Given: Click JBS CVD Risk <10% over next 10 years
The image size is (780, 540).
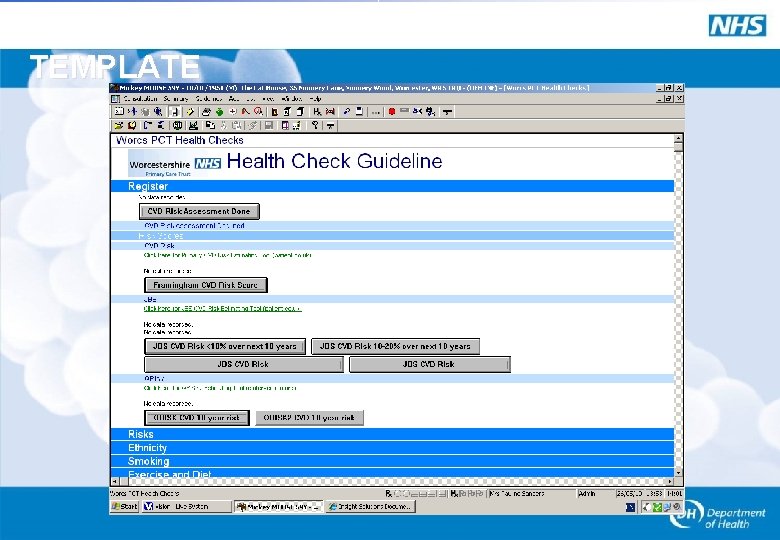Looking at the screenshot, I should click(225, 346).
